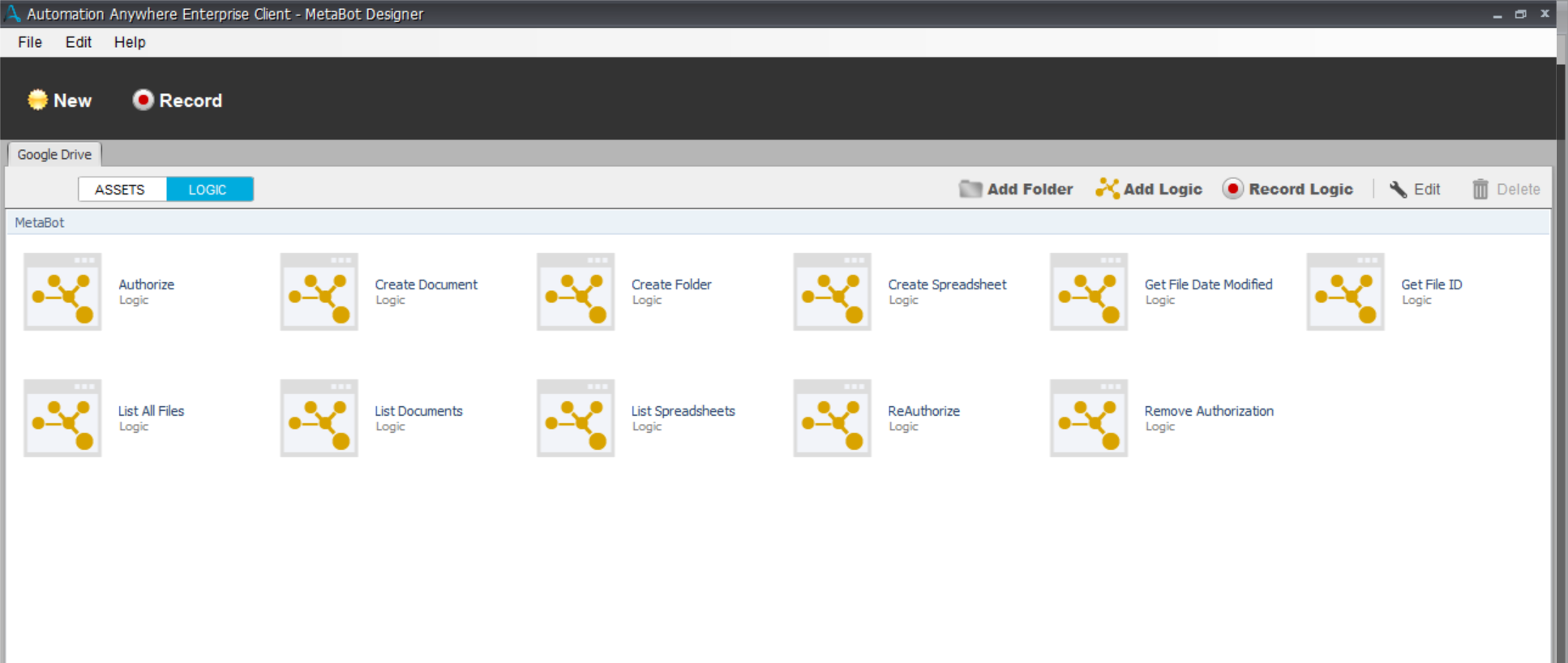Click the trash can icon beside Delete
1568x663 pixels.
[1480, 189]
